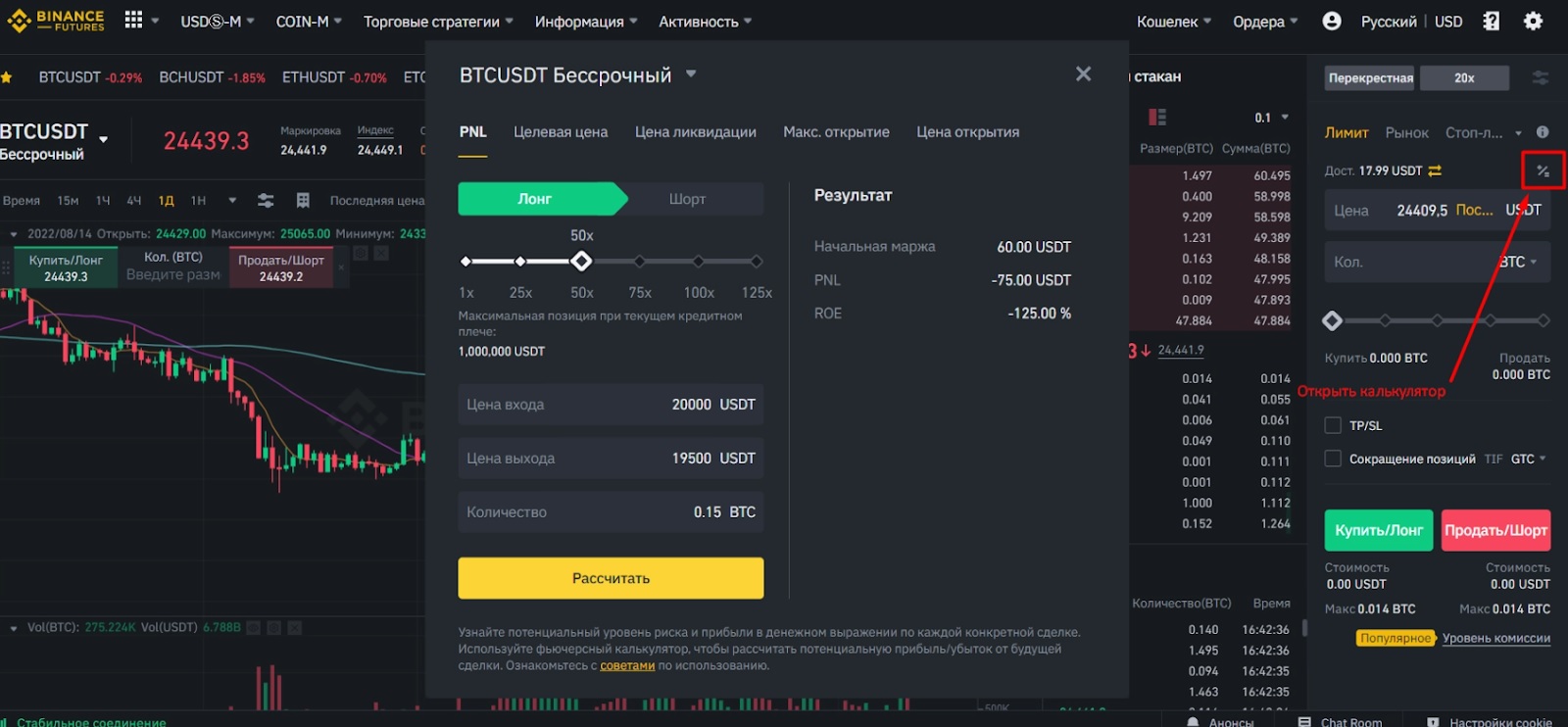This screenshot has height=727, width=1568.
Task: Expand the Кошелек menu
Action: tap(1173, 22)
